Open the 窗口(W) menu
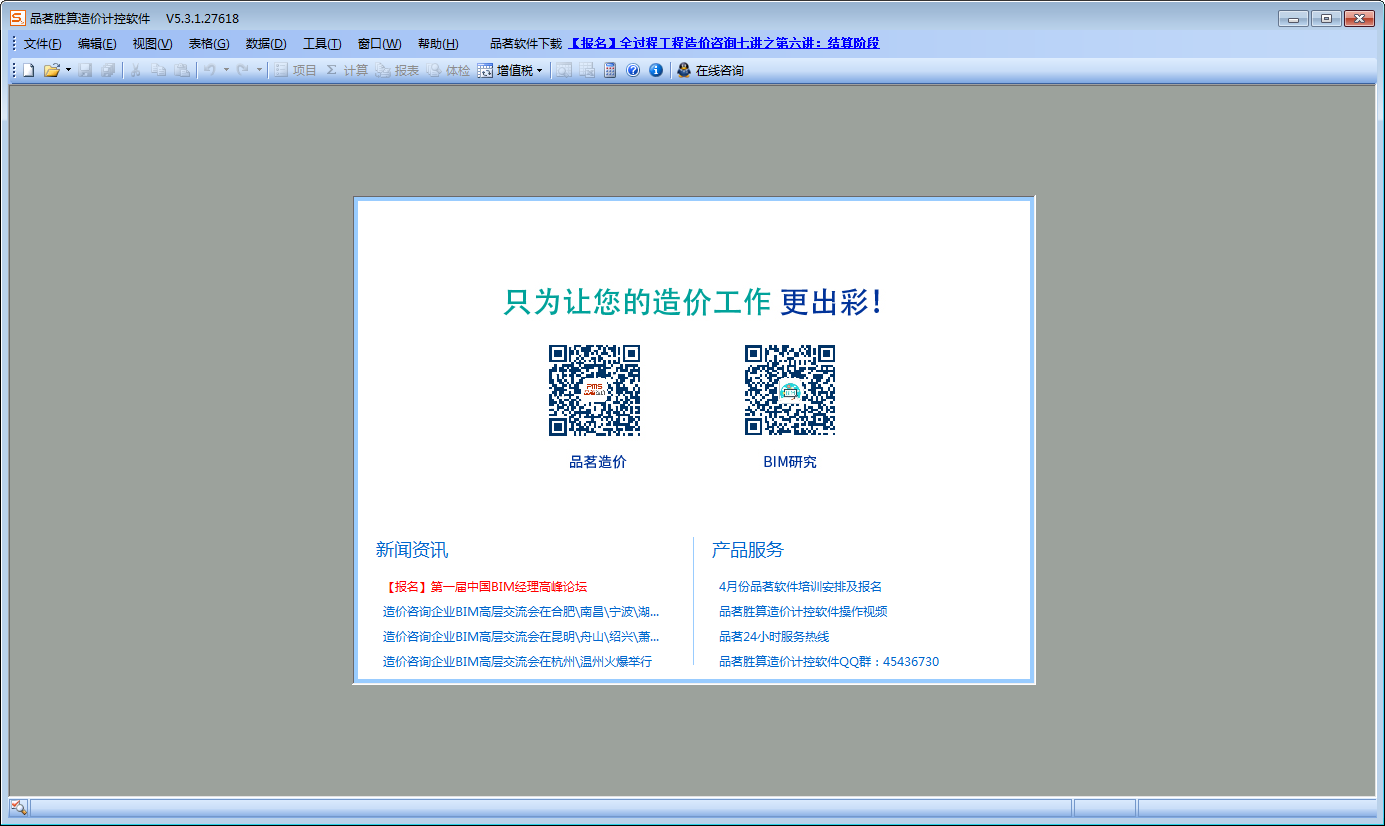The width and height of the screenshot is (1385, 826). pos(379,44)
